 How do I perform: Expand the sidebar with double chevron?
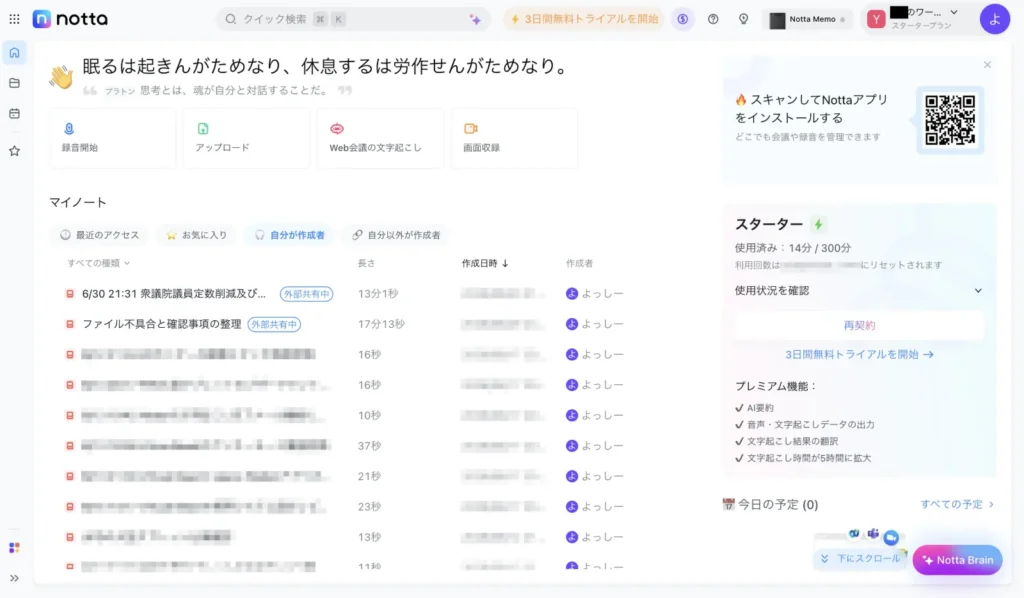coord(14,578)
